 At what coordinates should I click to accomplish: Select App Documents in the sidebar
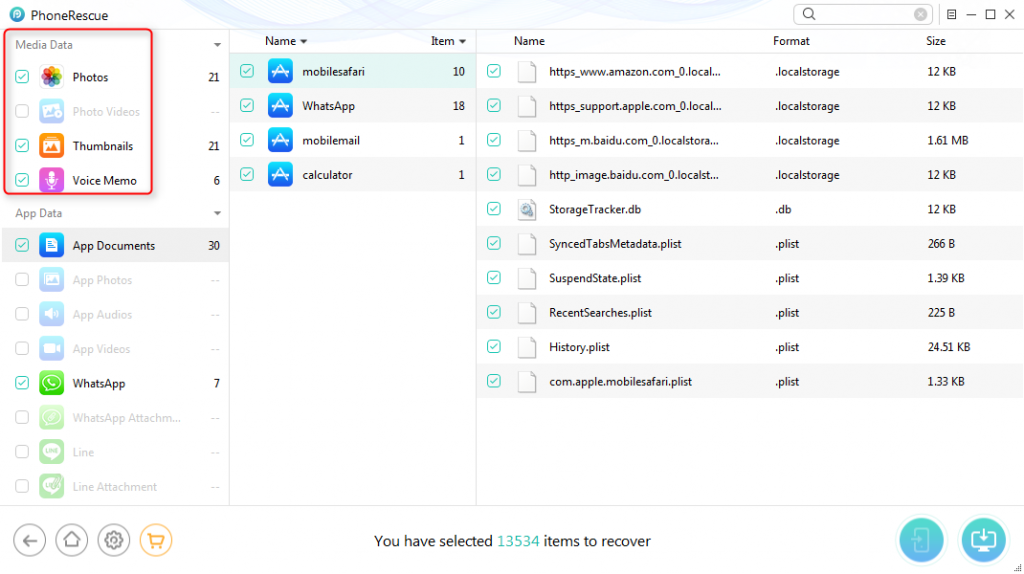113,246
